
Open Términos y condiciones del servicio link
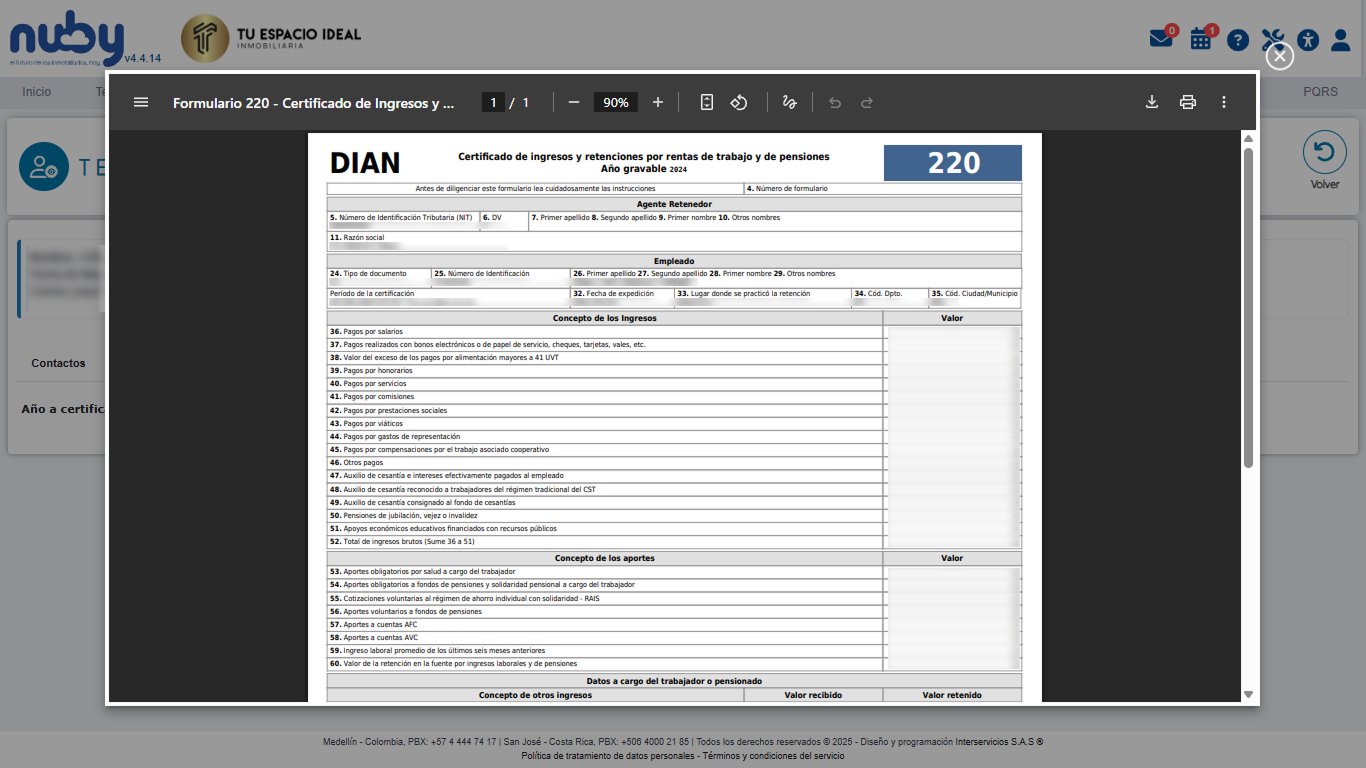tap(773, 756)
